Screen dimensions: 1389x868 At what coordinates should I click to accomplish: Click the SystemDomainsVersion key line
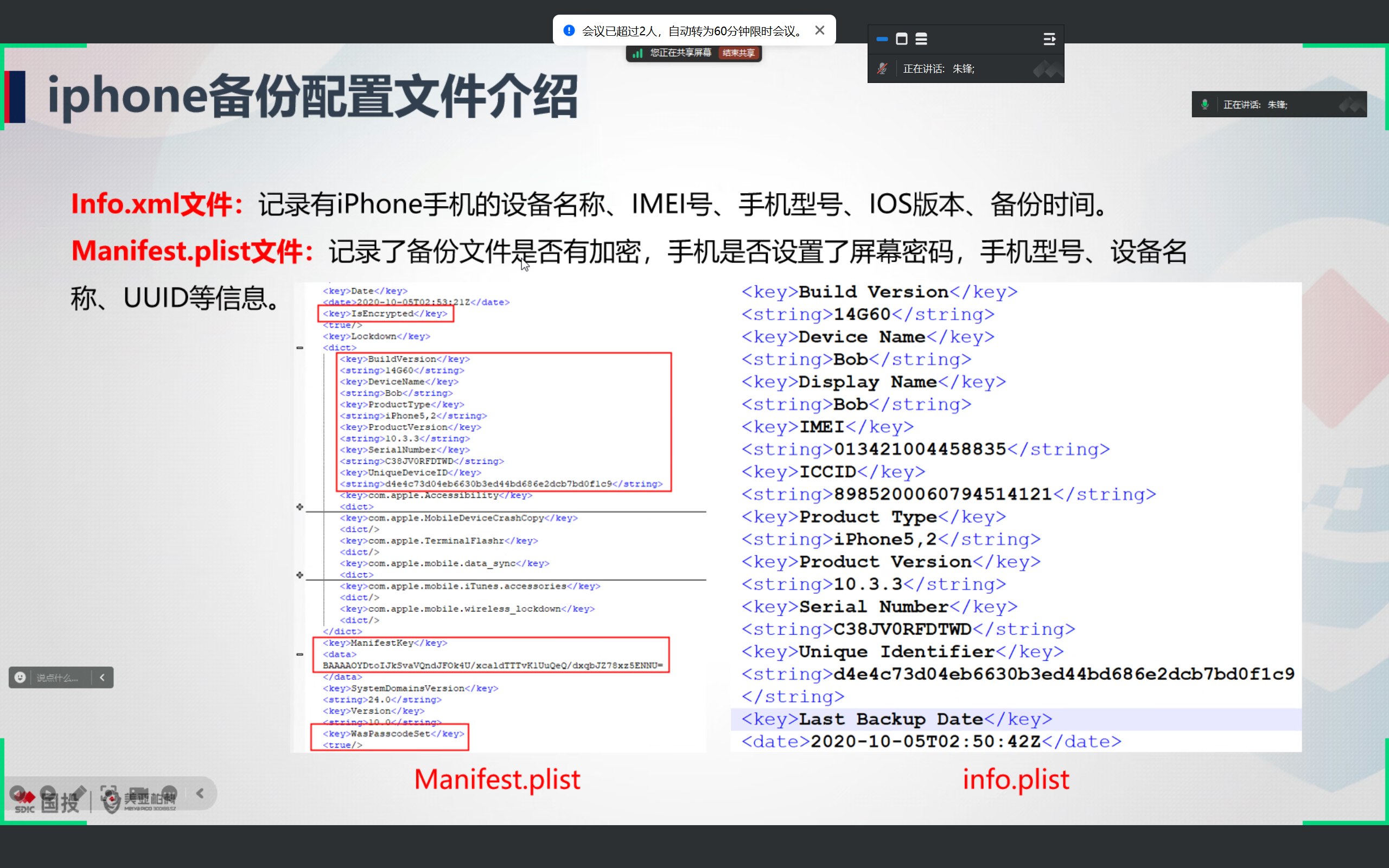coord(410,688)
